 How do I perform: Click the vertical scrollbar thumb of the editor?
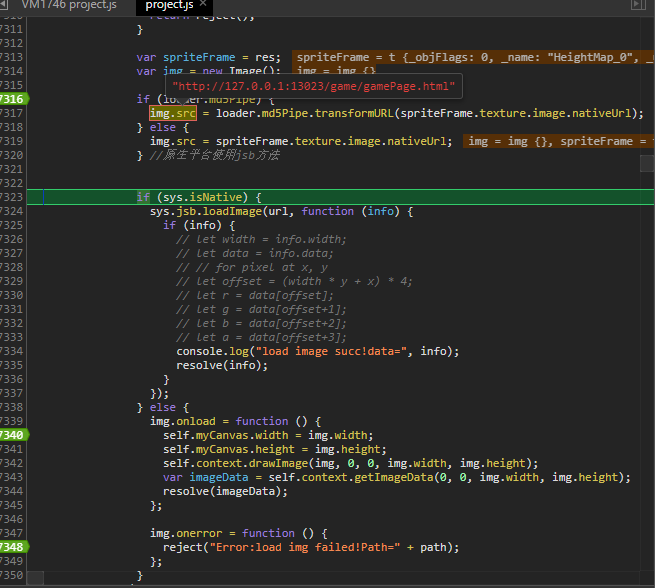click(x=647, y=163)
